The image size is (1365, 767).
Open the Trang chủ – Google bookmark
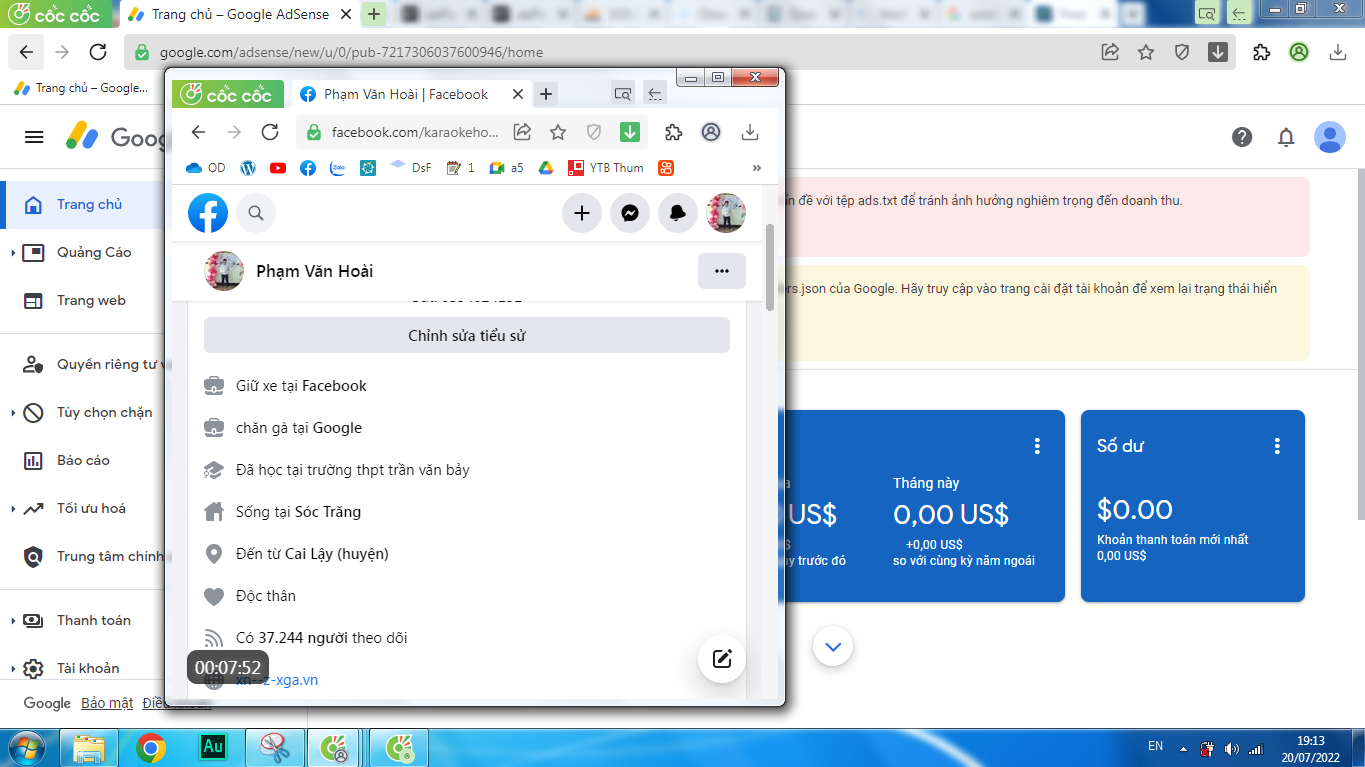click(81, 88)
